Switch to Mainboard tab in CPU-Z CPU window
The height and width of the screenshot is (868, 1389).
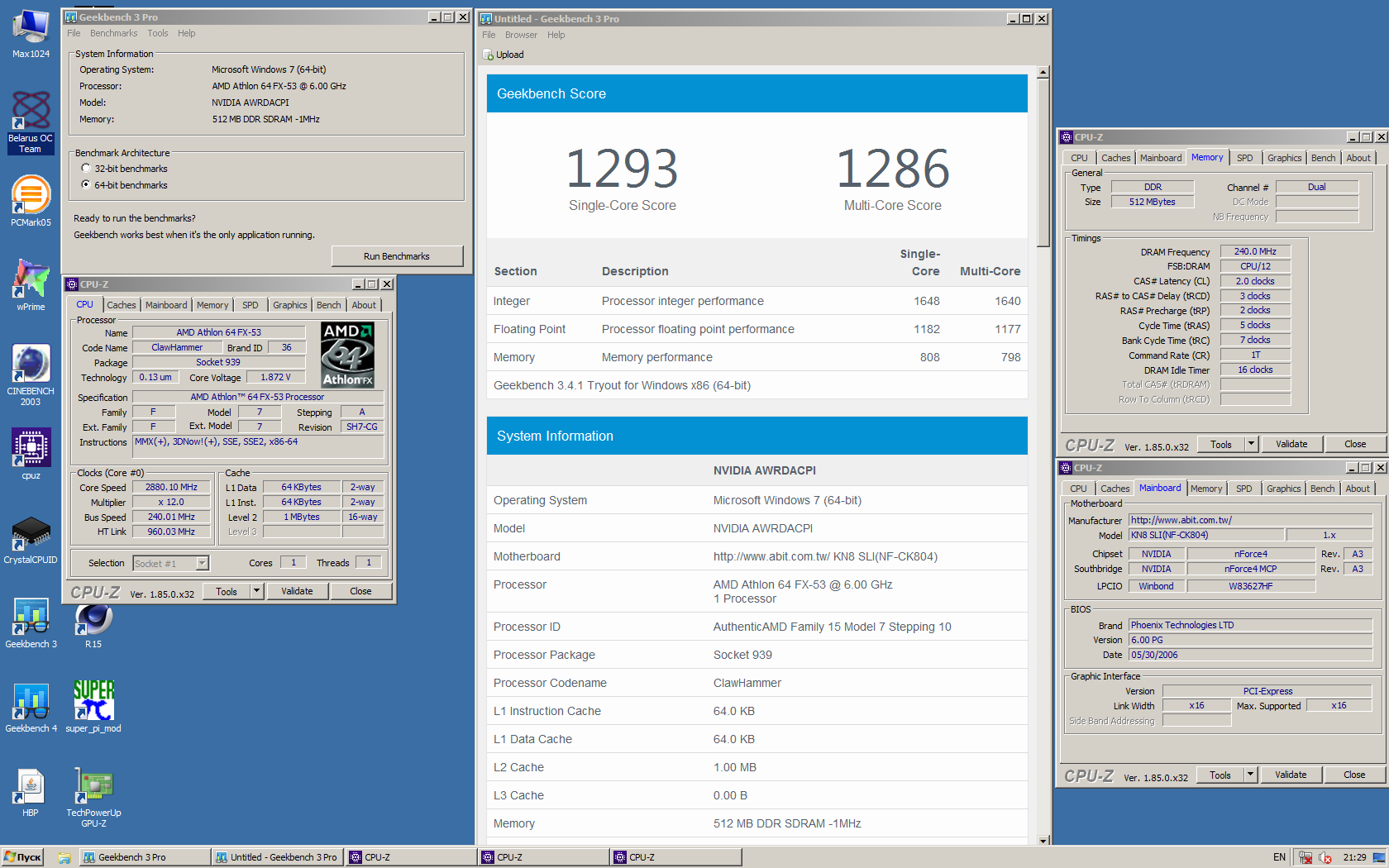pyautogui.click(x=166, y=305)
